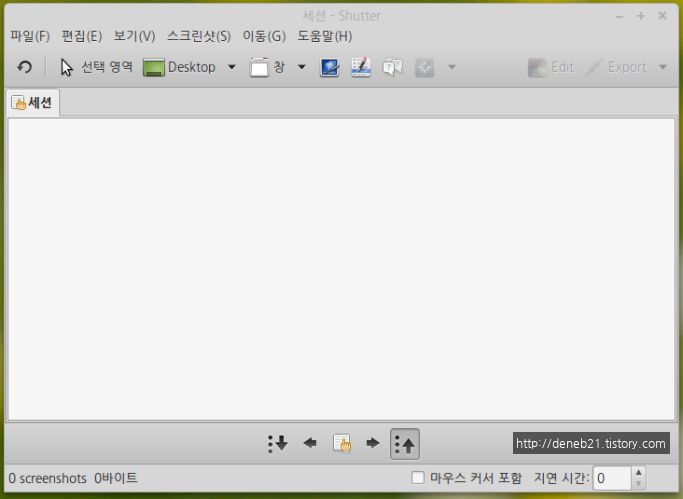Increase the delay time with up stepper
The width and height of the screenshot is (683, 499).
[639, 472]
